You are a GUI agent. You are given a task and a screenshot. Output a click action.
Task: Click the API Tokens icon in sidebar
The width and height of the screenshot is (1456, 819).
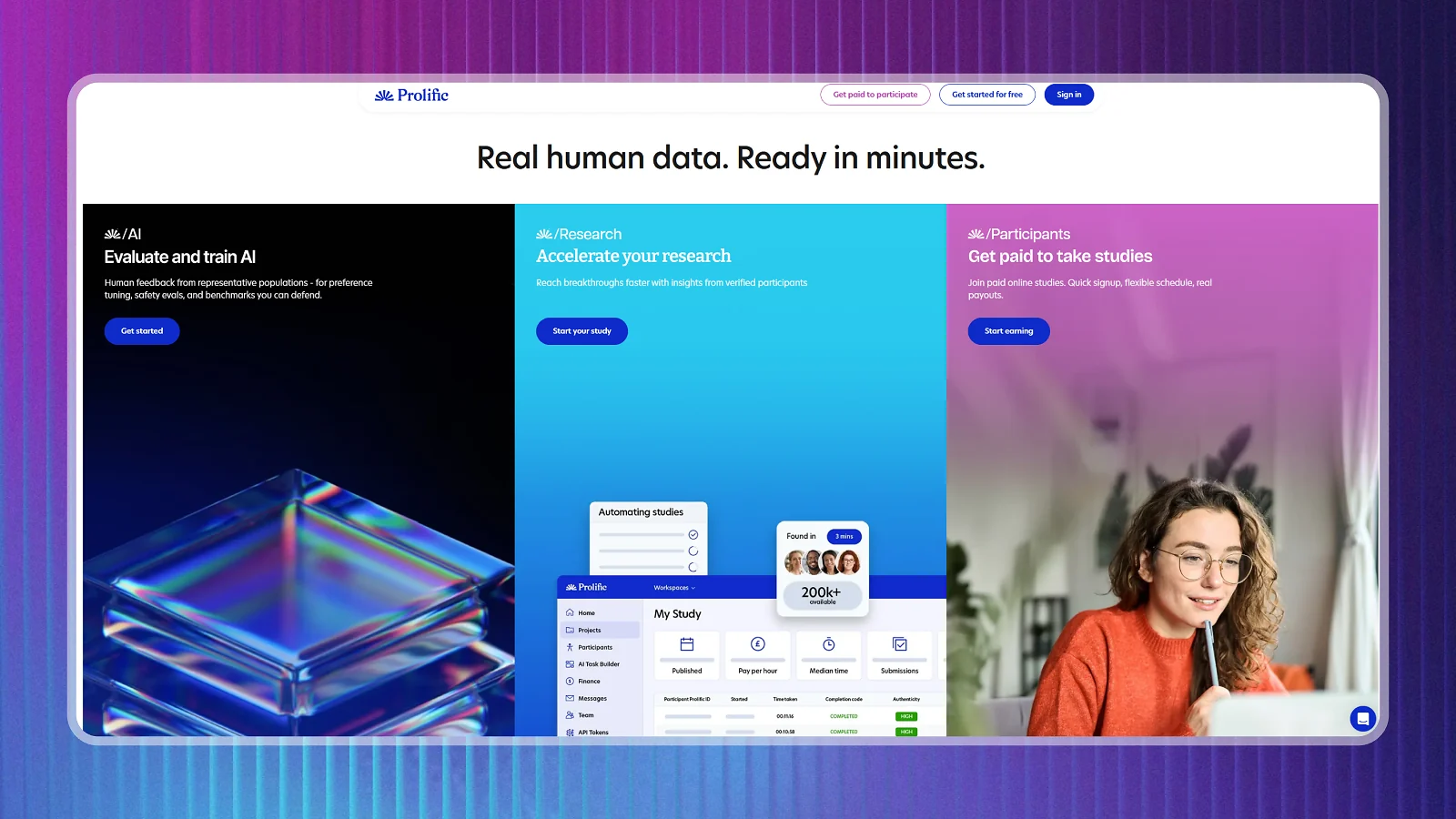tap(570, 732)
